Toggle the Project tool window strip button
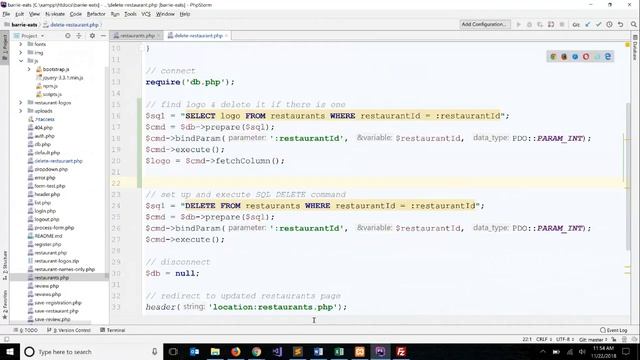 [x=5, y=48]
